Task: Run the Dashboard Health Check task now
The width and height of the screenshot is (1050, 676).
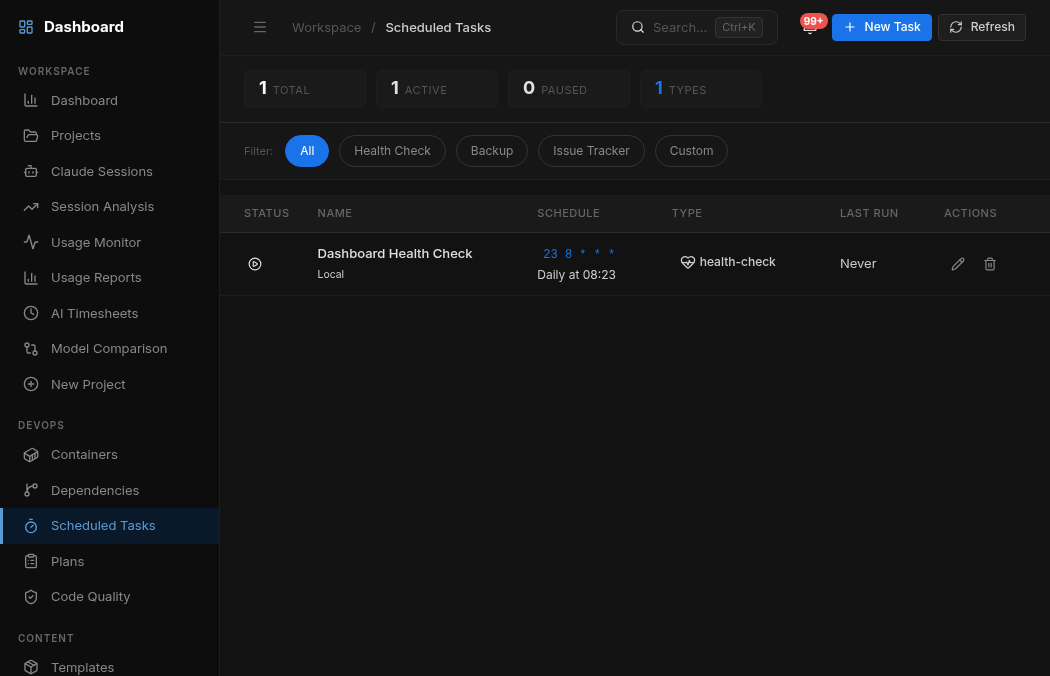Action: tap(255, 263)
